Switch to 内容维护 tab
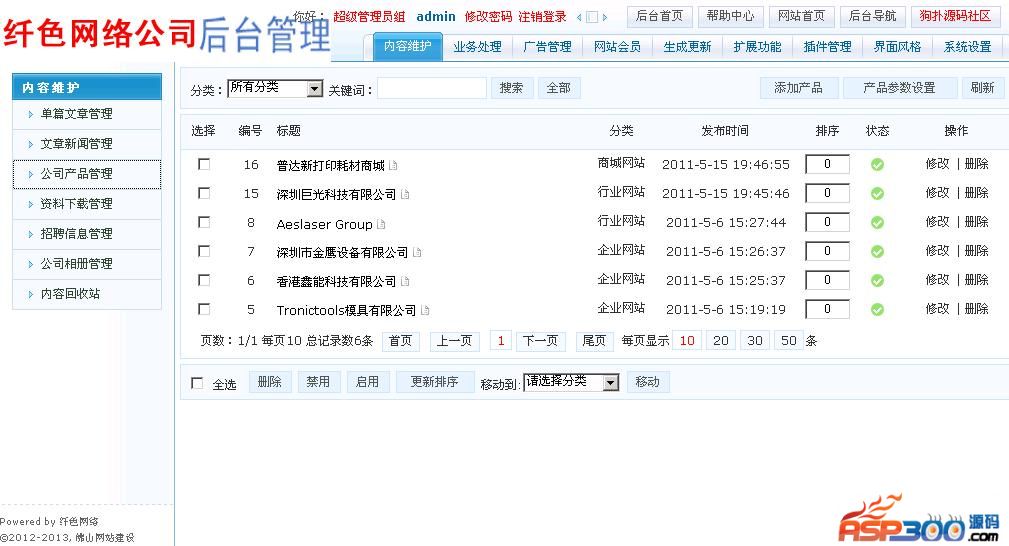The image size is (1009, 546). click(x=407, y=46)
